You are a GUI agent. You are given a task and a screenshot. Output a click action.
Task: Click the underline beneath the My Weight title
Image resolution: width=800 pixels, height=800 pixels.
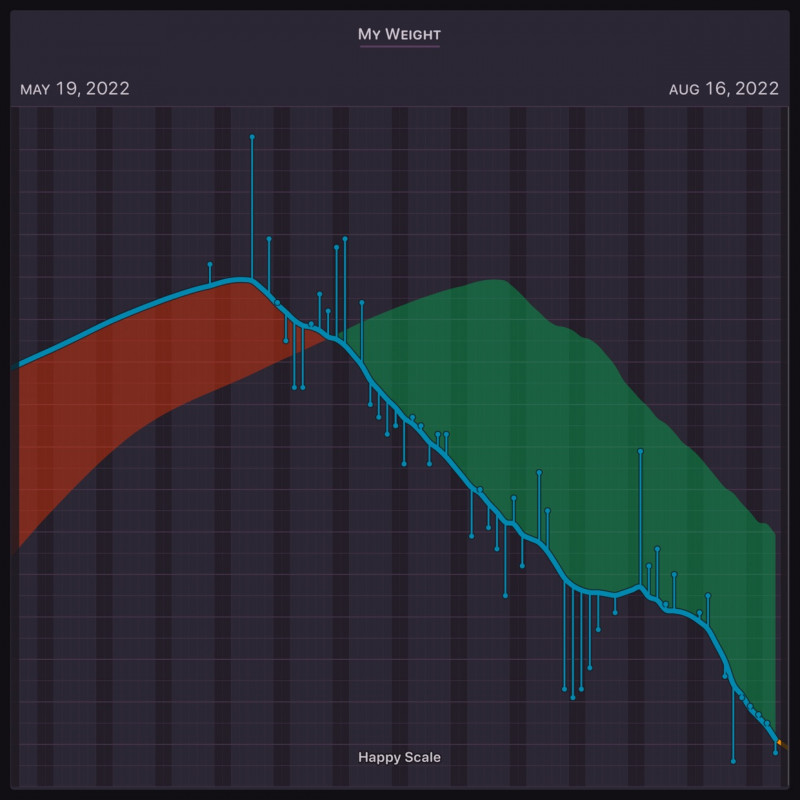pyautogui.click(x=399, y=45)
